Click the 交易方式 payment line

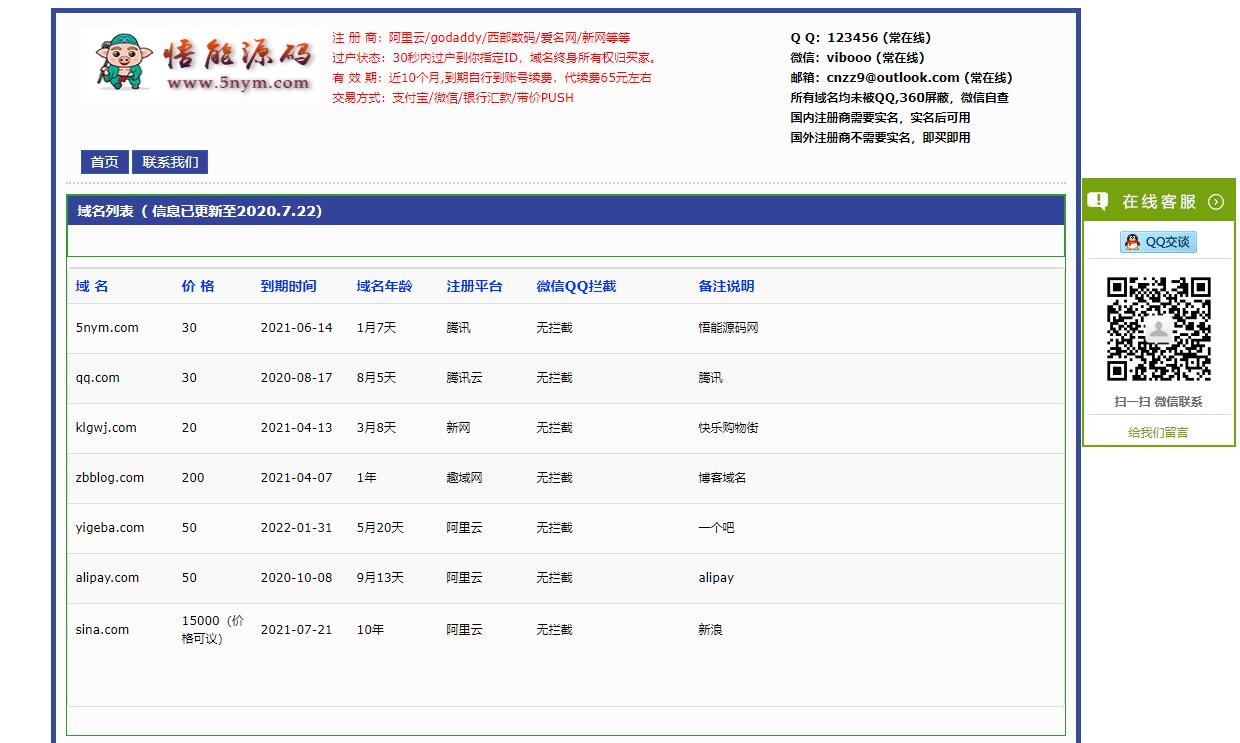pyautogui.click(x=453, y=98)
